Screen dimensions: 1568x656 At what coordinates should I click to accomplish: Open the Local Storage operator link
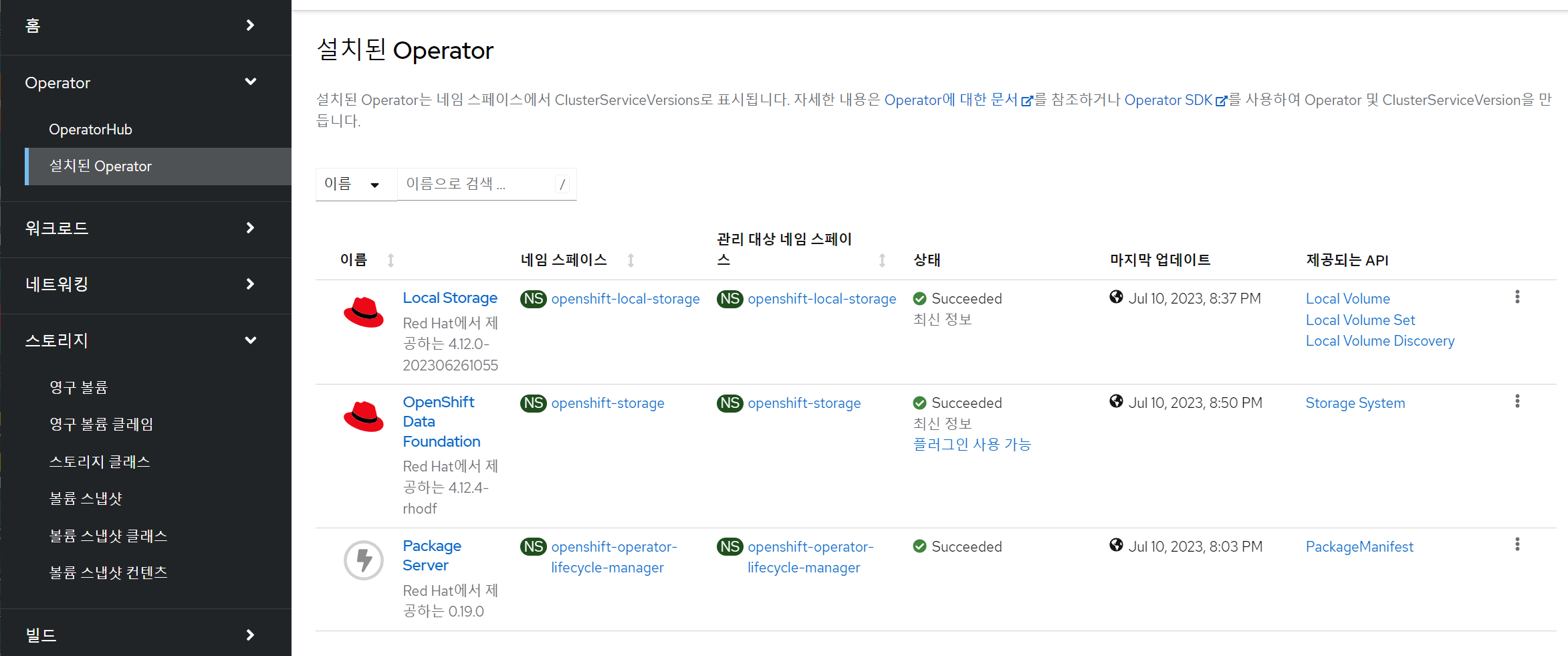point(450,298)
